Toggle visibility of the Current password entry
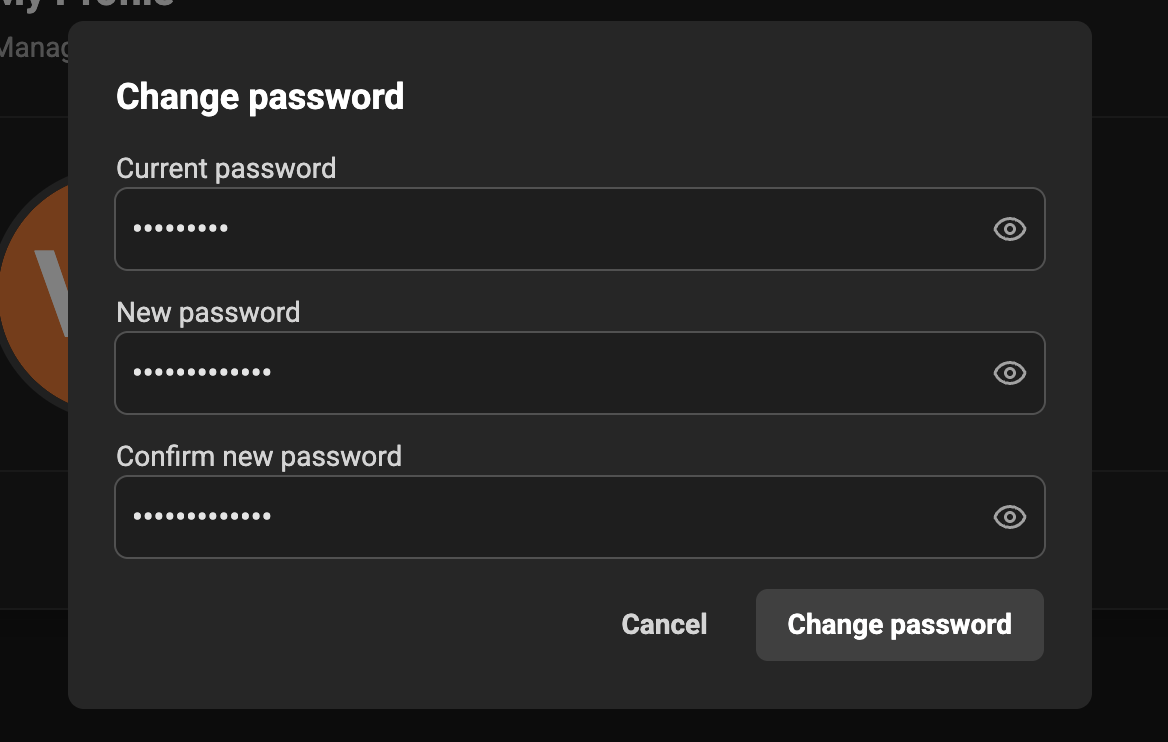The width and height of the screenshot is (1168, 742). pyautogui.click(x=1009, y=229)
